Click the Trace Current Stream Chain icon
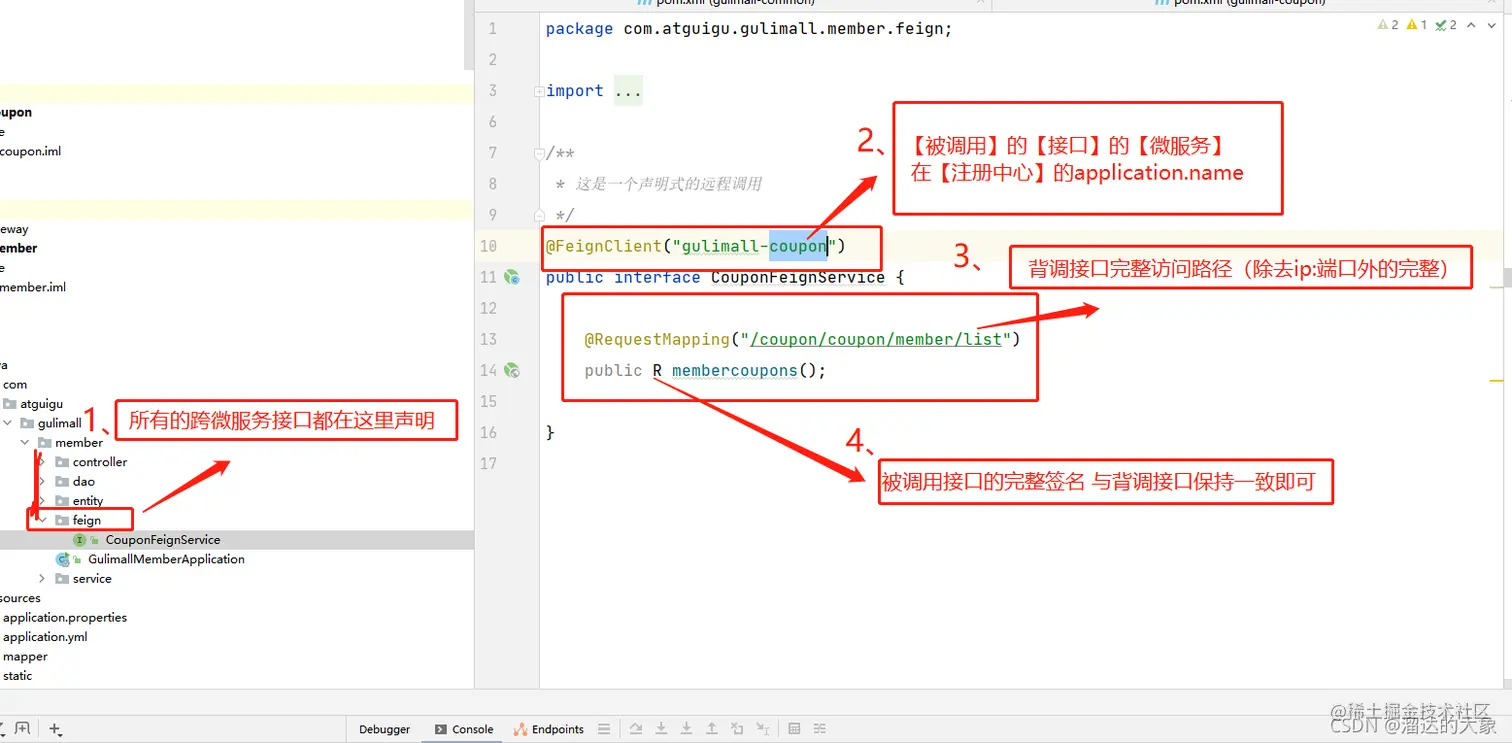 click(819, 729)
